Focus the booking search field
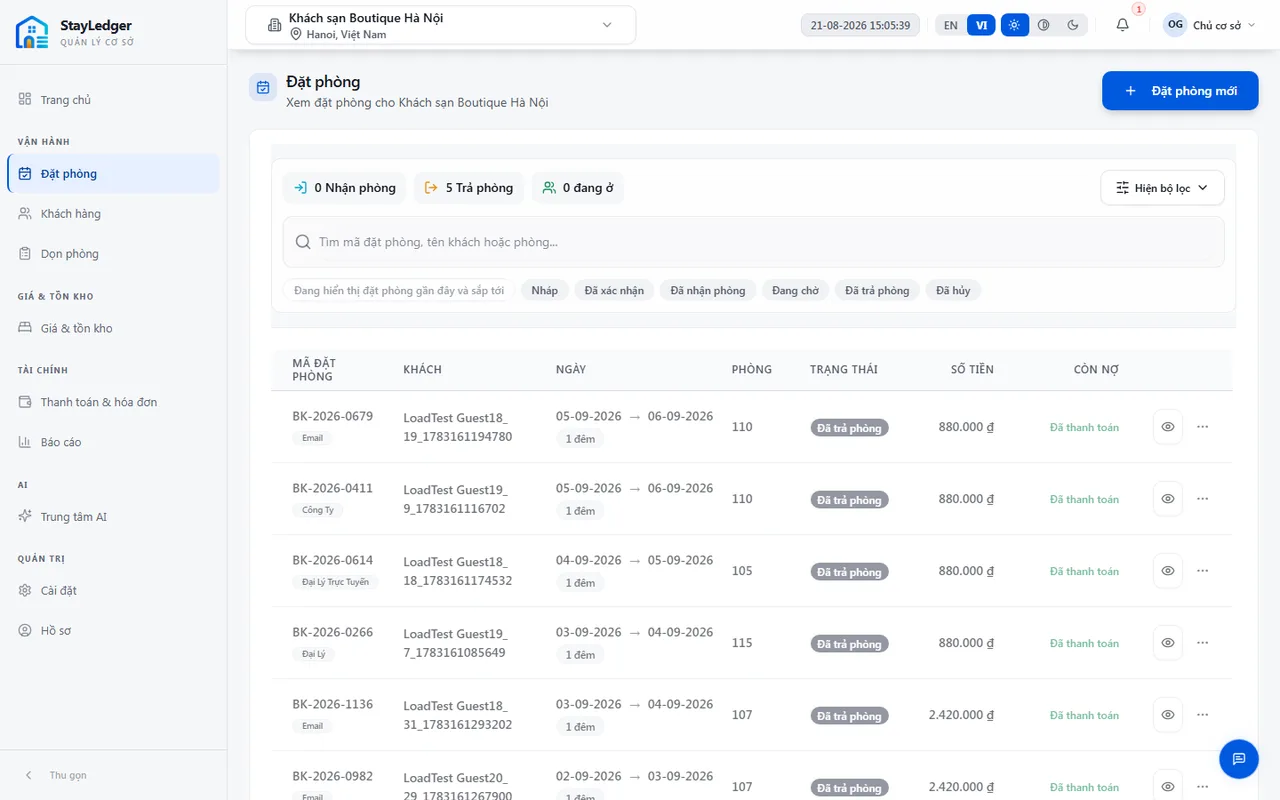The image size is (1280, 800). tap(754, 242)
